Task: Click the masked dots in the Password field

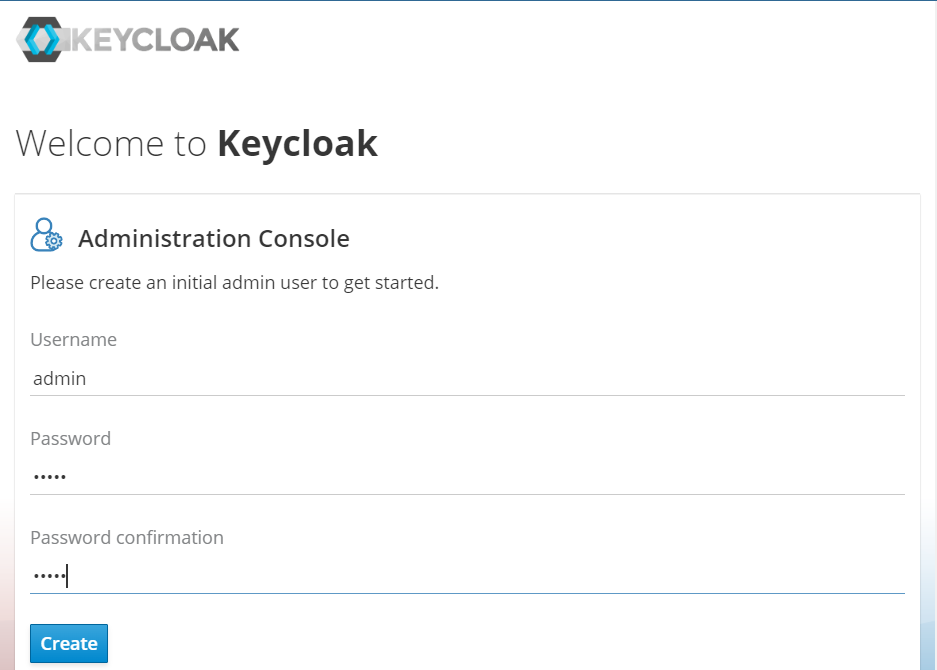Action: coord(49,478)
